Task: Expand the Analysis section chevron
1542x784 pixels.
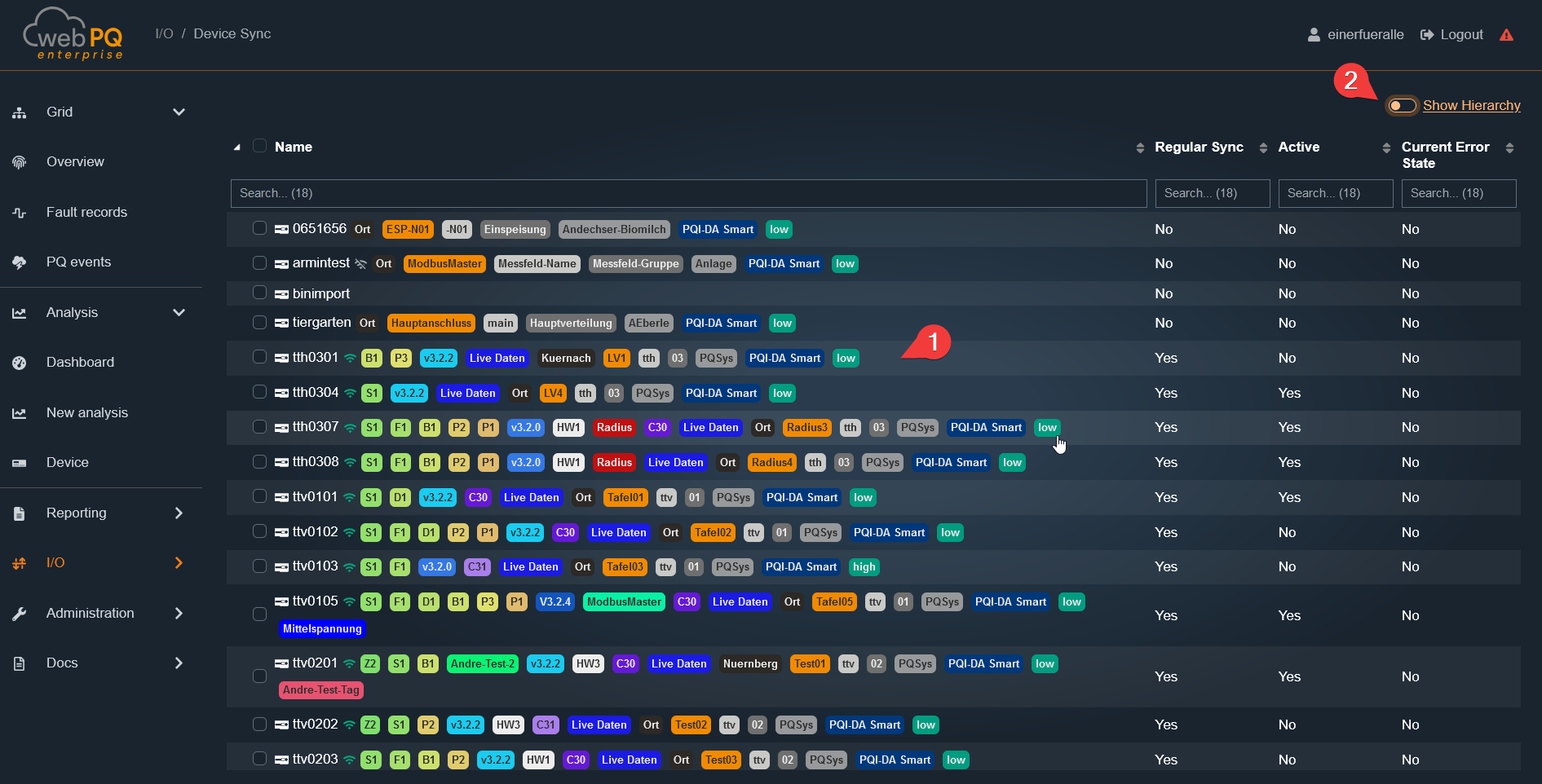Action: [x=179, y=313]
